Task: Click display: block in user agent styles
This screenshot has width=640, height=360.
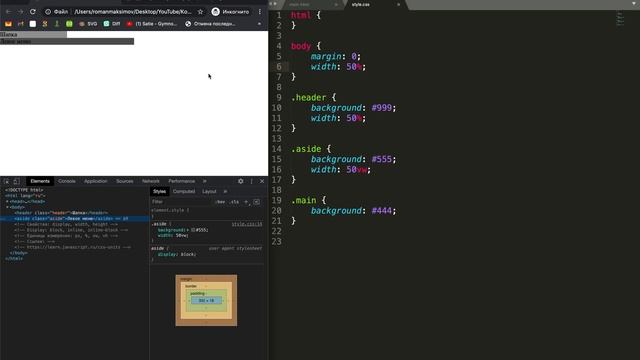Action: click(x=177, y=254)
